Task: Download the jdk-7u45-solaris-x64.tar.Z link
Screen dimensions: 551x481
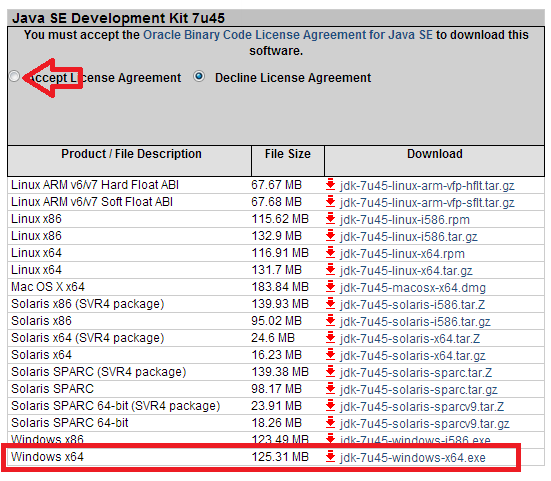Action: click(x=410, y=338)
